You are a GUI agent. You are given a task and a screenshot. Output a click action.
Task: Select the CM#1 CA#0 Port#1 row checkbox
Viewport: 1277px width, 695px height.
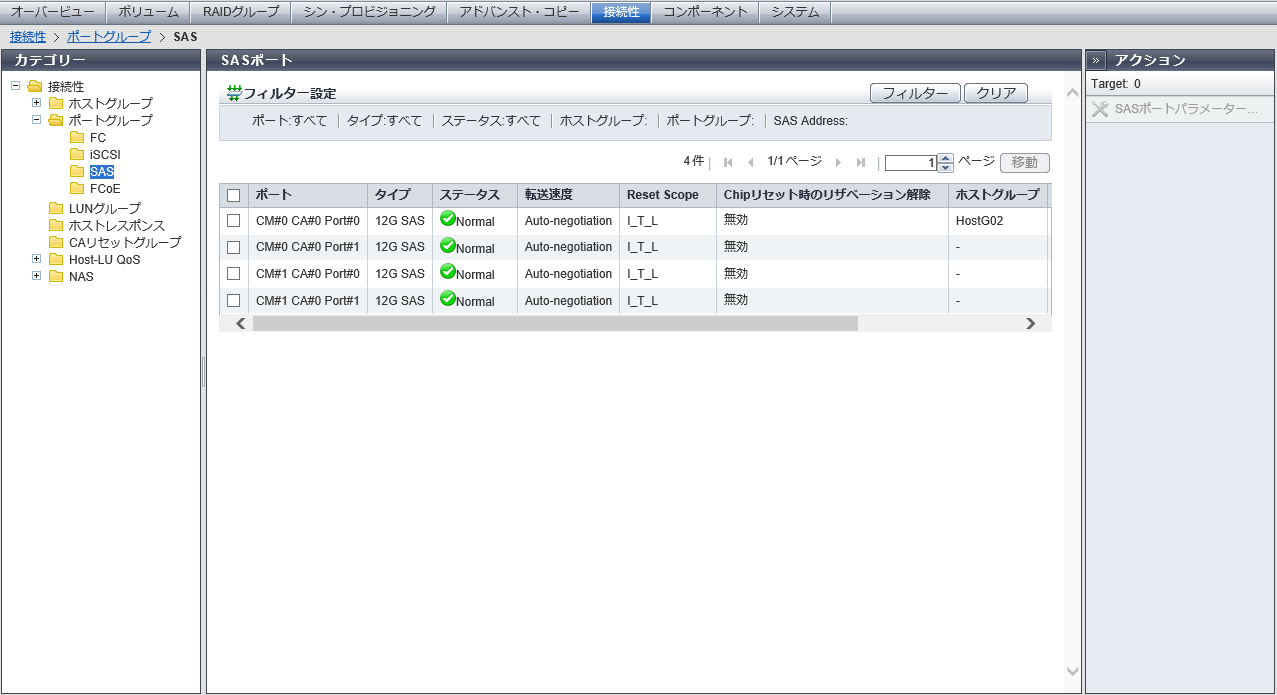(x=233, y=300)
